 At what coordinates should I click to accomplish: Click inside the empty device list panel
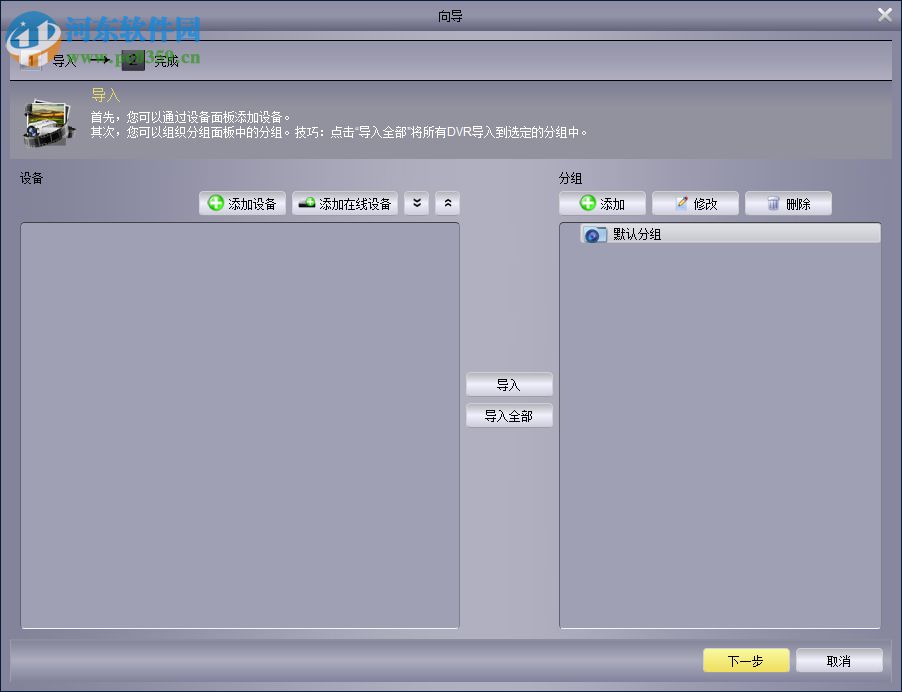[240, 425]
